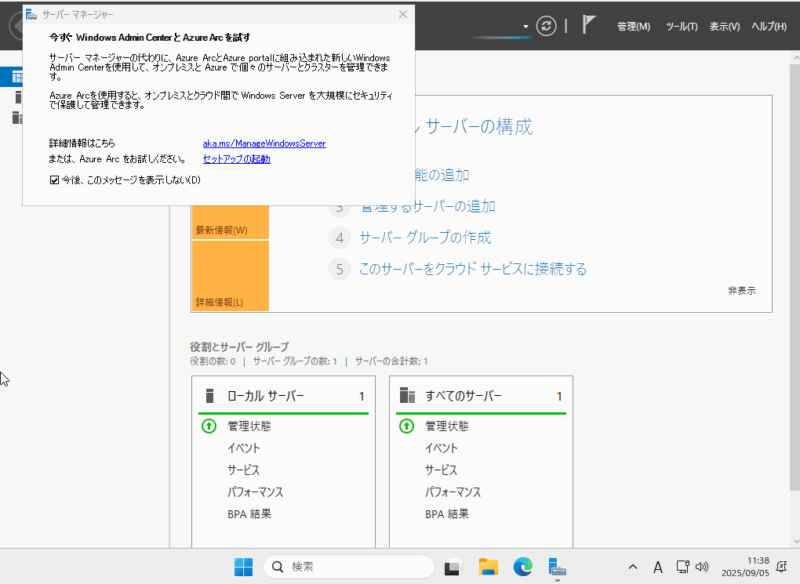Open 管理状態 under ローカル サーバー
The height and width of the screenshot is (584, 800).
pyautogui.click(x=249, y=426)
